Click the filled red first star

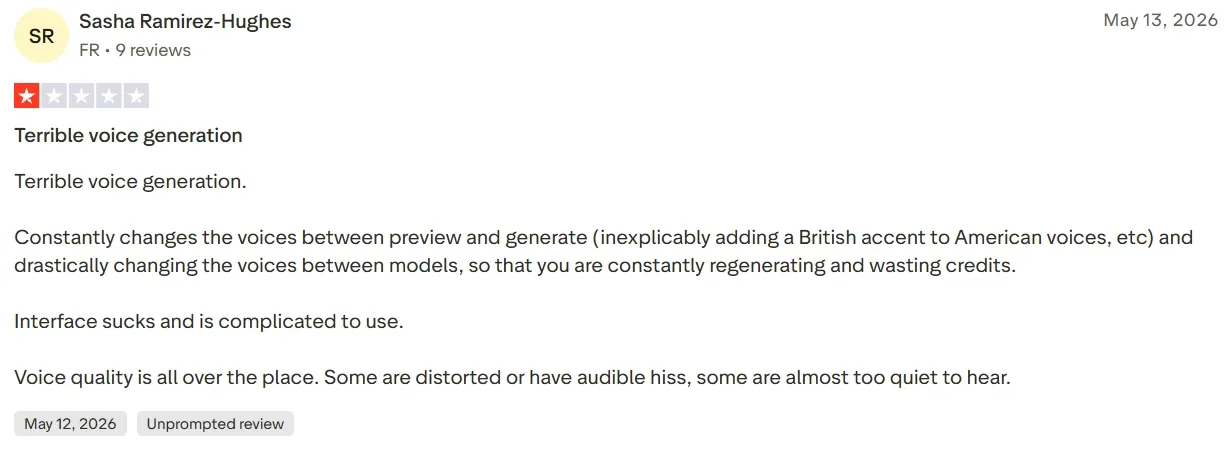(x=26, y=97)
